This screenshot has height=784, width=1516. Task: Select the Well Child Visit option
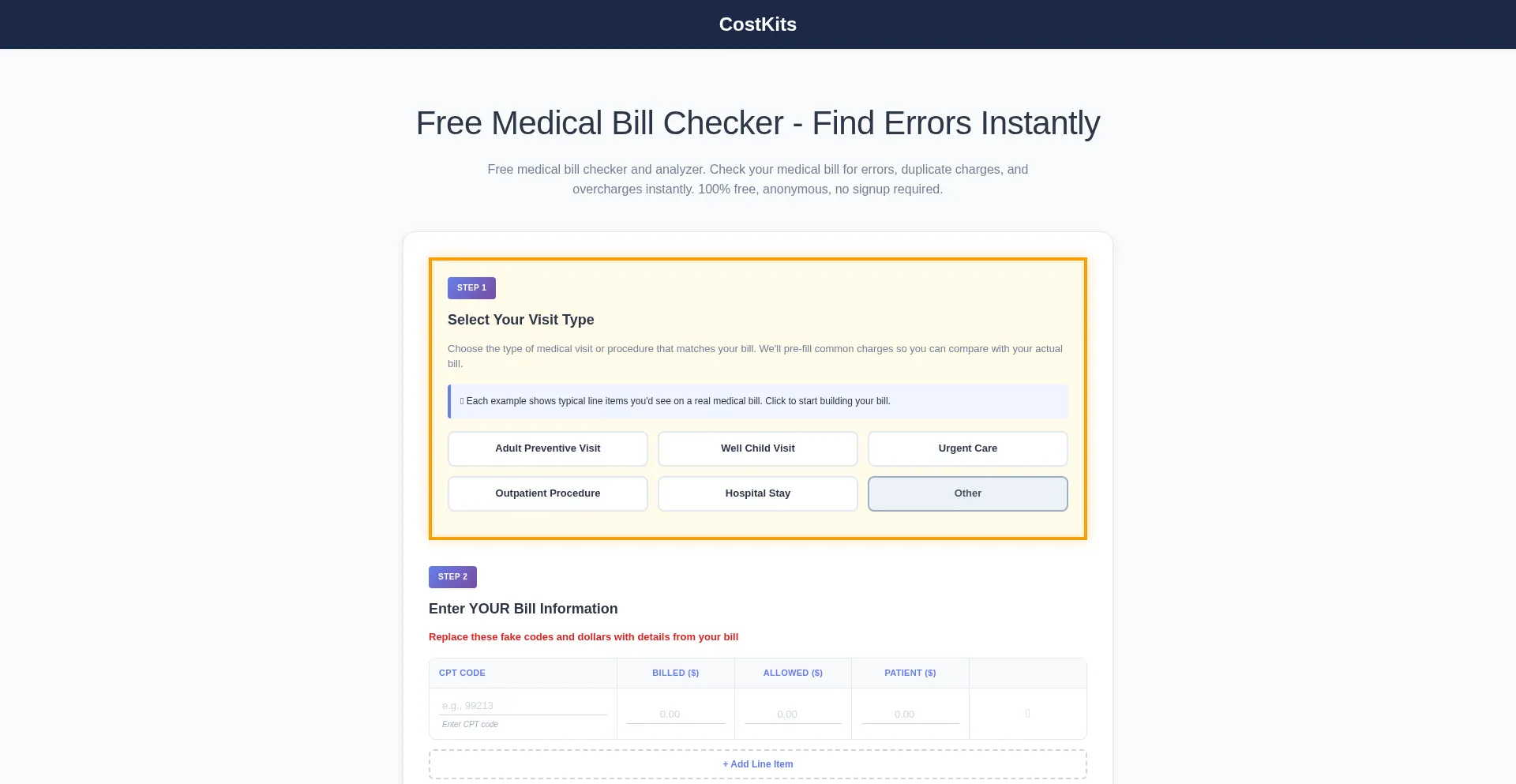757,448
